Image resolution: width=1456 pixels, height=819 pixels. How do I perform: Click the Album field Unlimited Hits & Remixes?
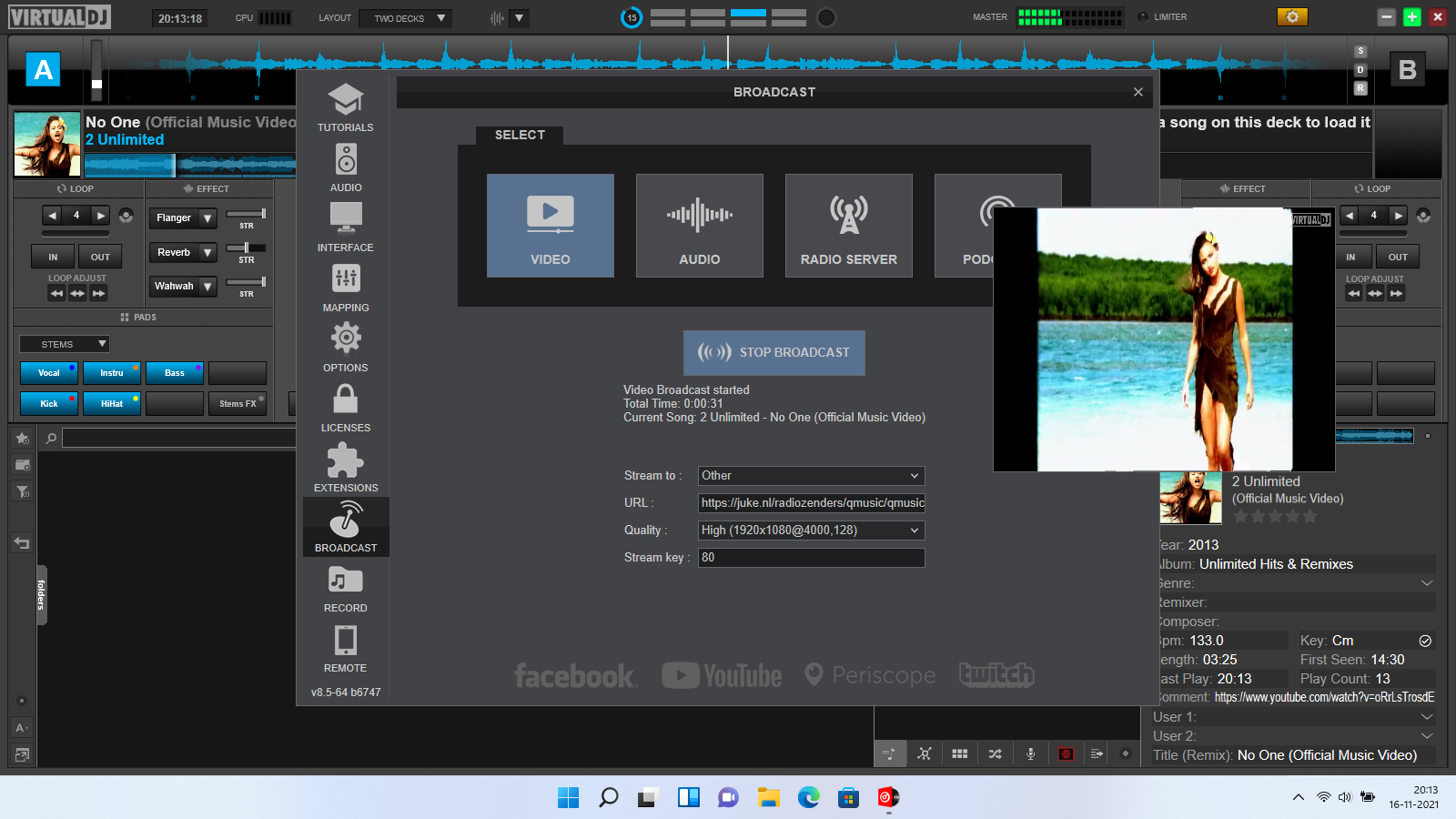1276,564
